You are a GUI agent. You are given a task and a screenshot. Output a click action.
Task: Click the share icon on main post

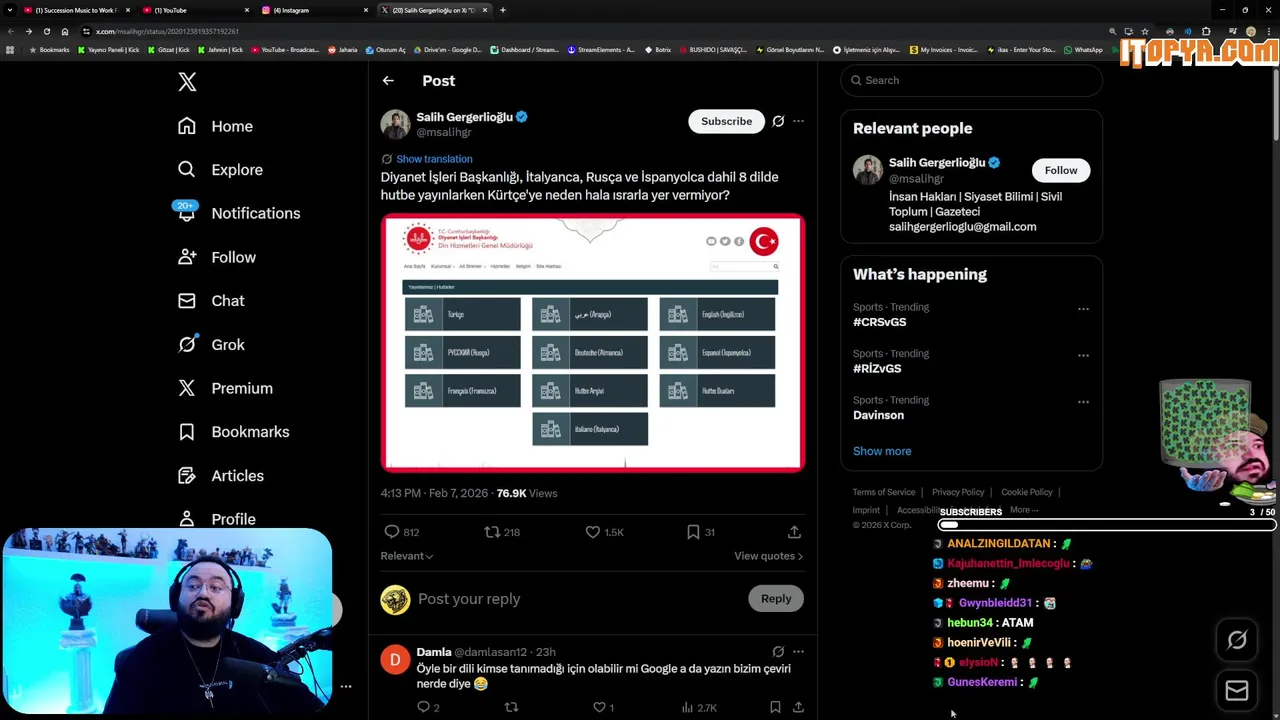click(794, 532)
